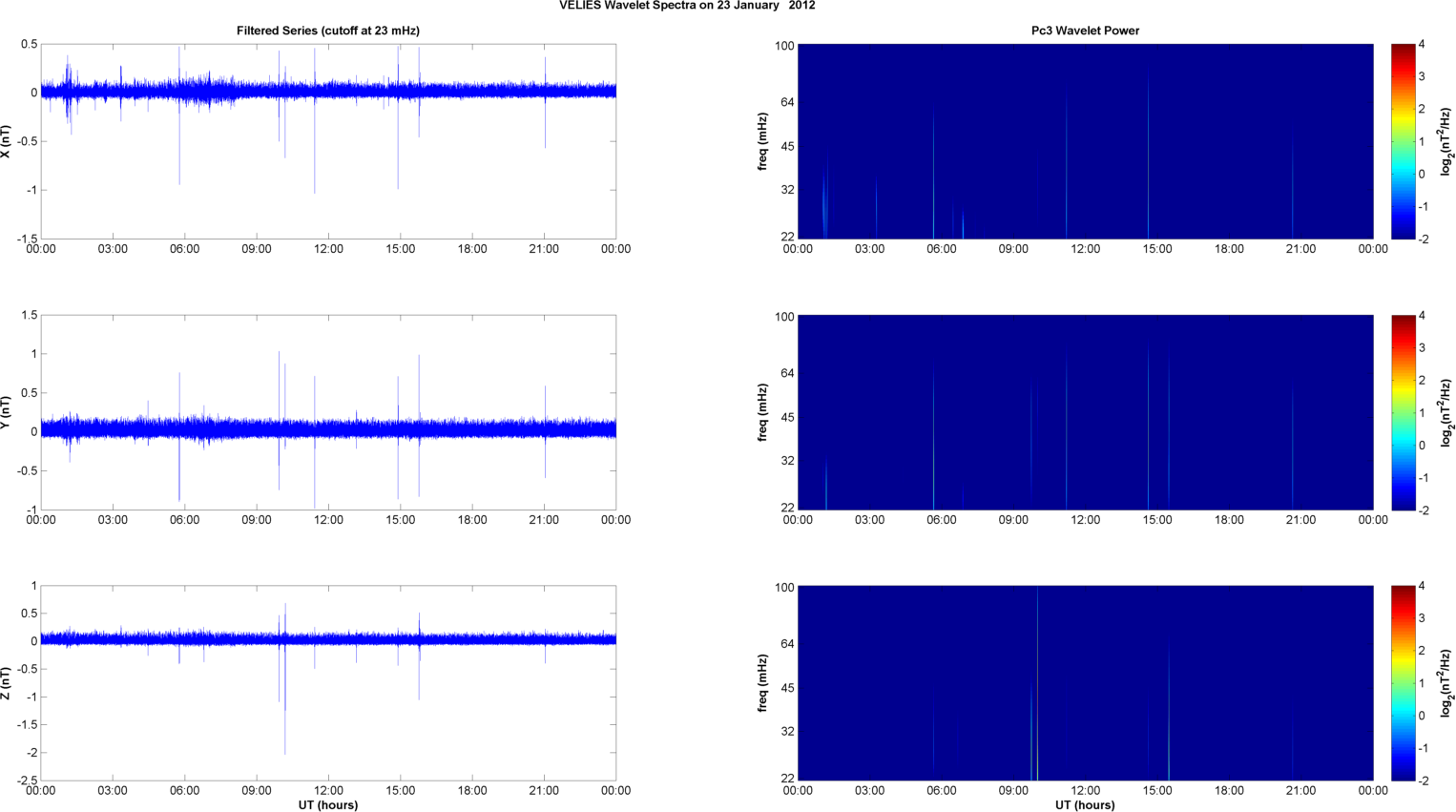Click the 'freq (mHz)' label of top spectrogram

763,141
